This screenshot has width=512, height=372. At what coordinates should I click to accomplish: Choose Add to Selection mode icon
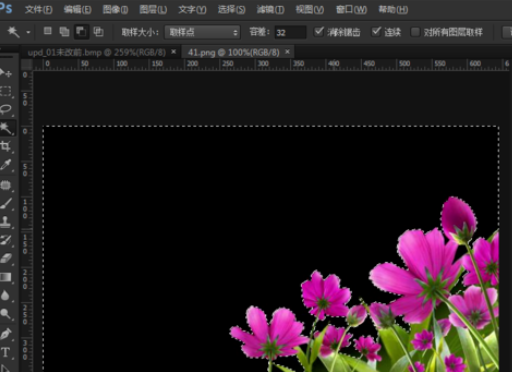64,32
